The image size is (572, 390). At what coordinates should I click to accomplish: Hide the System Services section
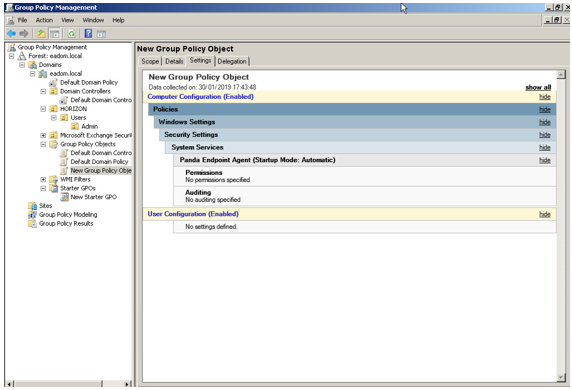click(545, 147)
